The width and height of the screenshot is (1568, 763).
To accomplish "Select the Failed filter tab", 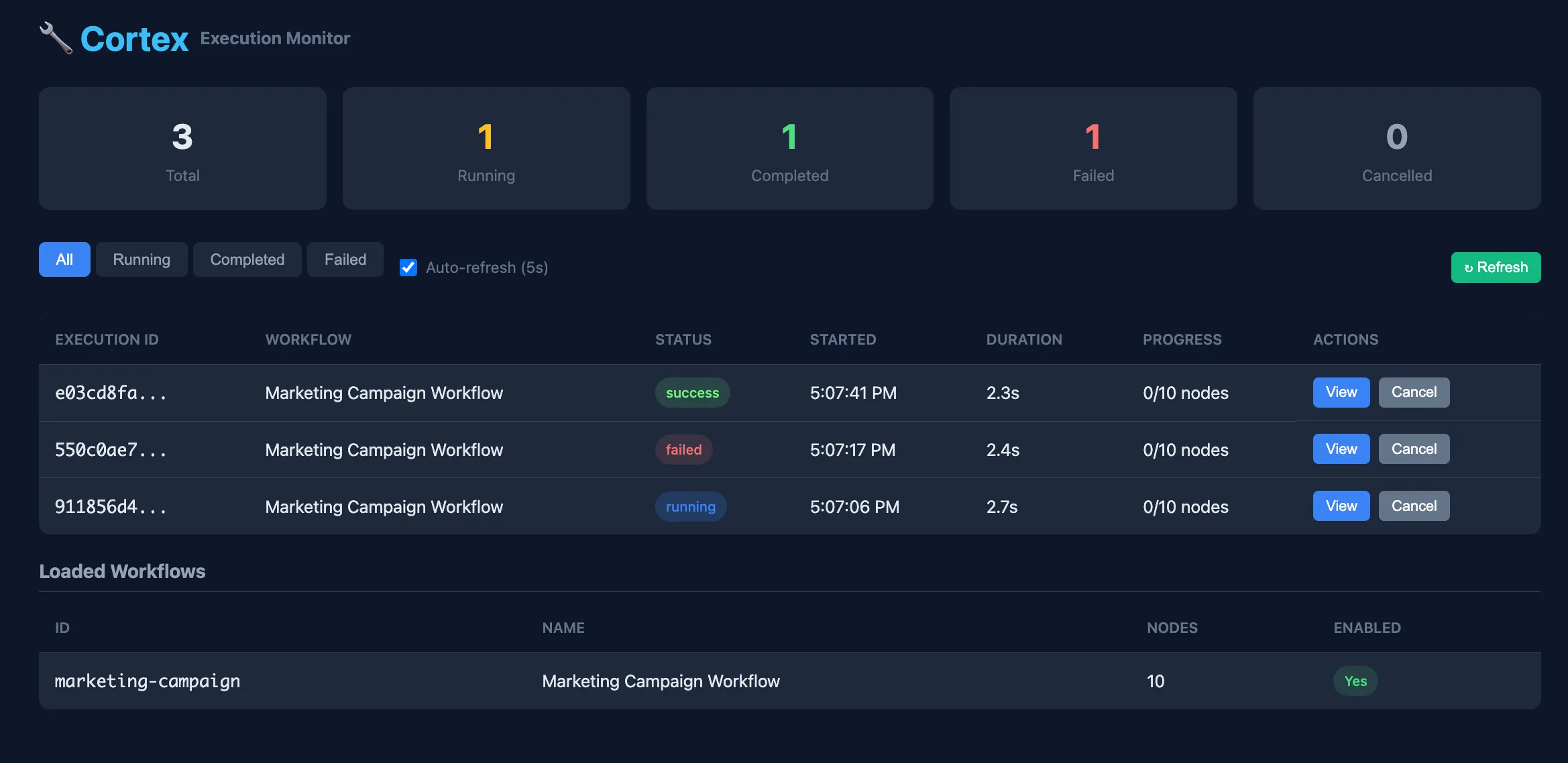I will click(x=345, y=259).
